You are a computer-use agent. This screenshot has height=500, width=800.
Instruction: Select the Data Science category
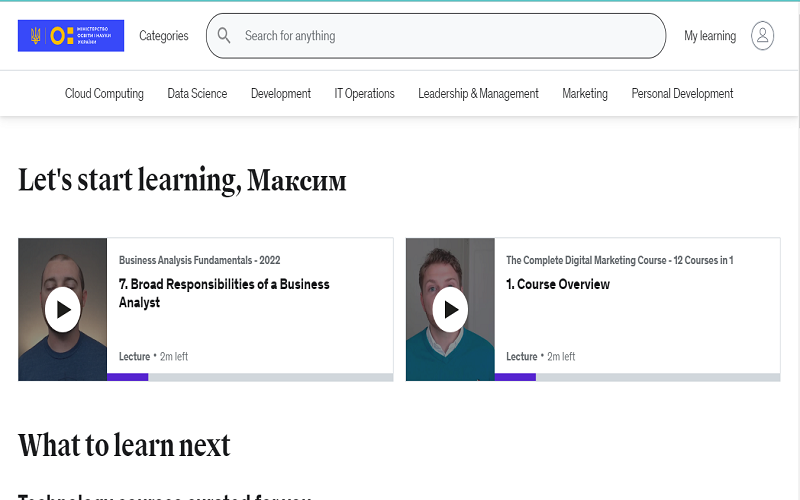tap(197, 94)
